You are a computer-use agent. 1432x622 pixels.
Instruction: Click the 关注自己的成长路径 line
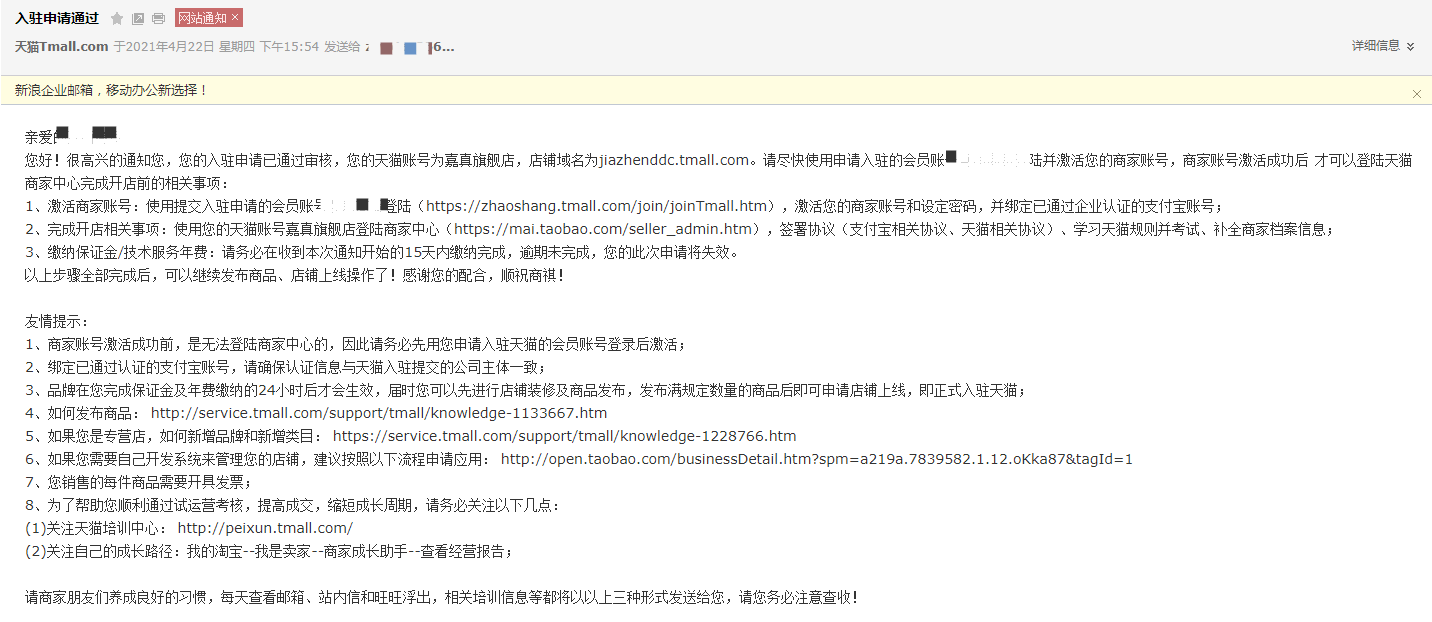[269, 551]
